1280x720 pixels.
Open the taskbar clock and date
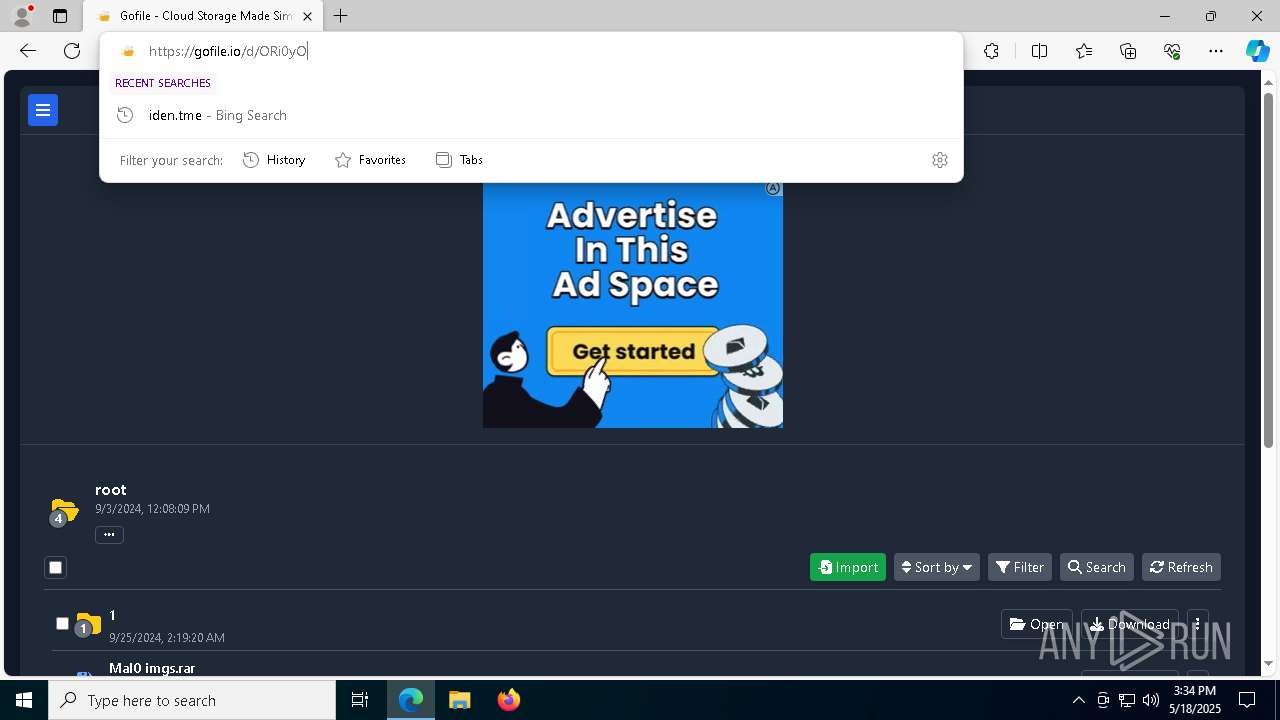point(1195,700)
